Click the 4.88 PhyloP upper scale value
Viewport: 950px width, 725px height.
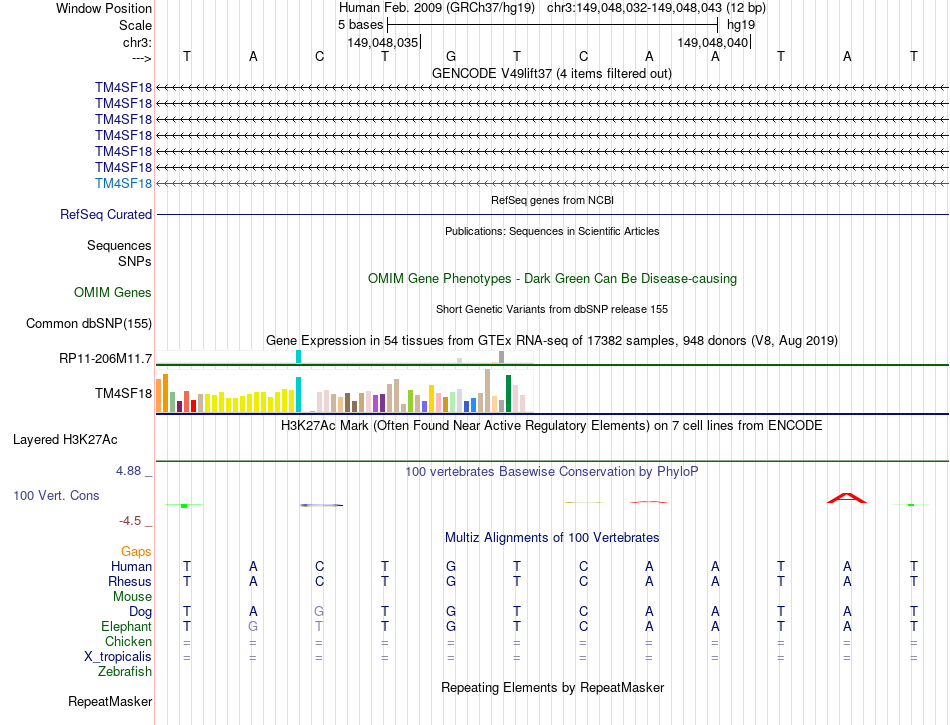point(129,471)
